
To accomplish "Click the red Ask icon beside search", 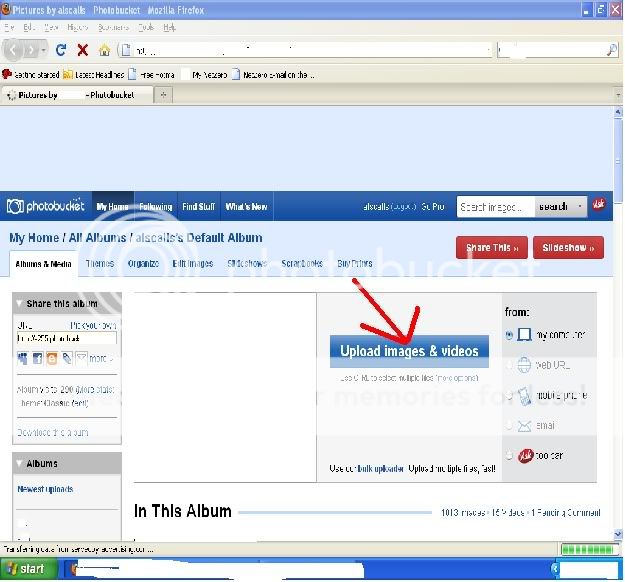I will [x=599, y=205].
